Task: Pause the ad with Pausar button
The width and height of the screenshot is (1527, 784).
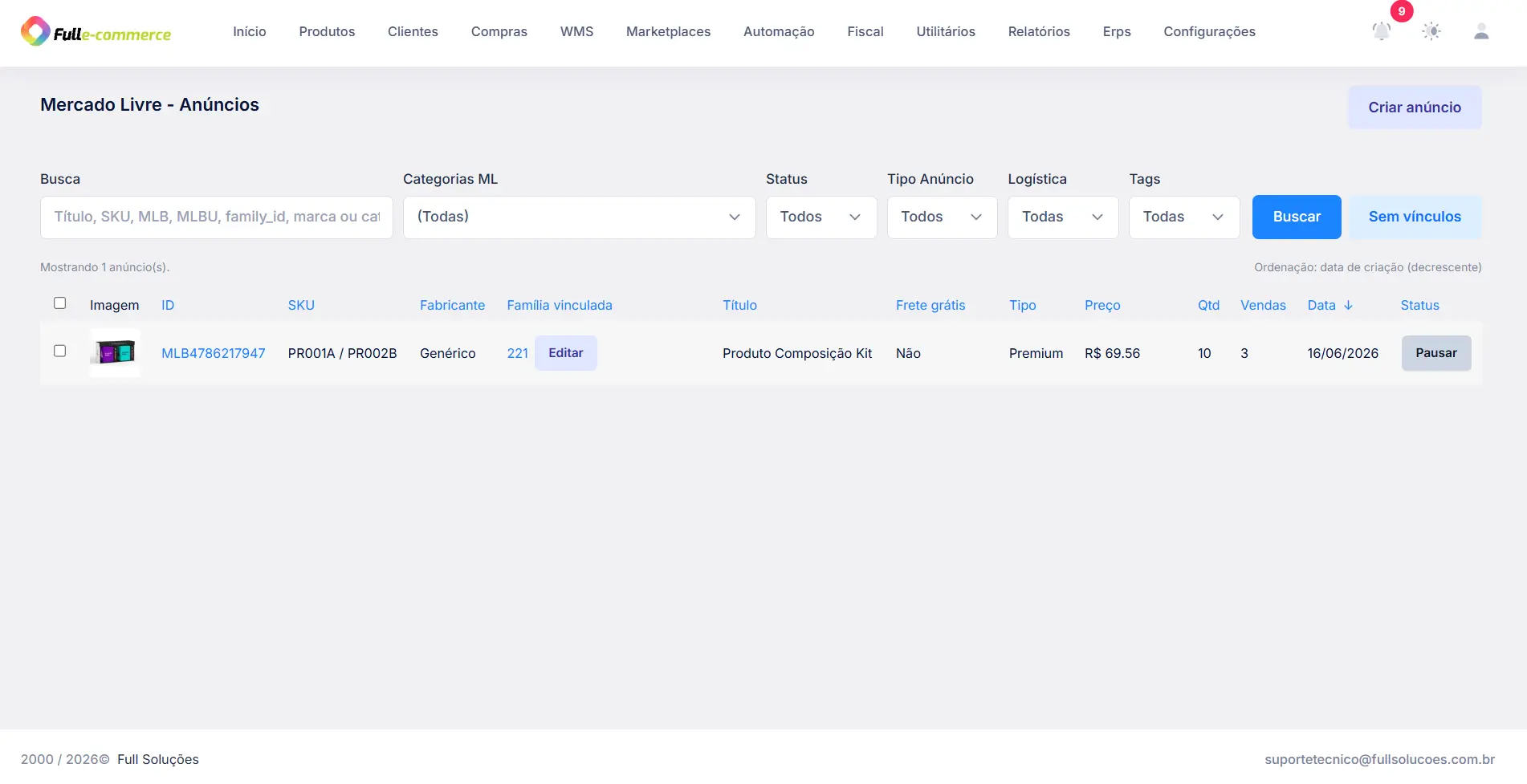Action: click(1436, 353)
